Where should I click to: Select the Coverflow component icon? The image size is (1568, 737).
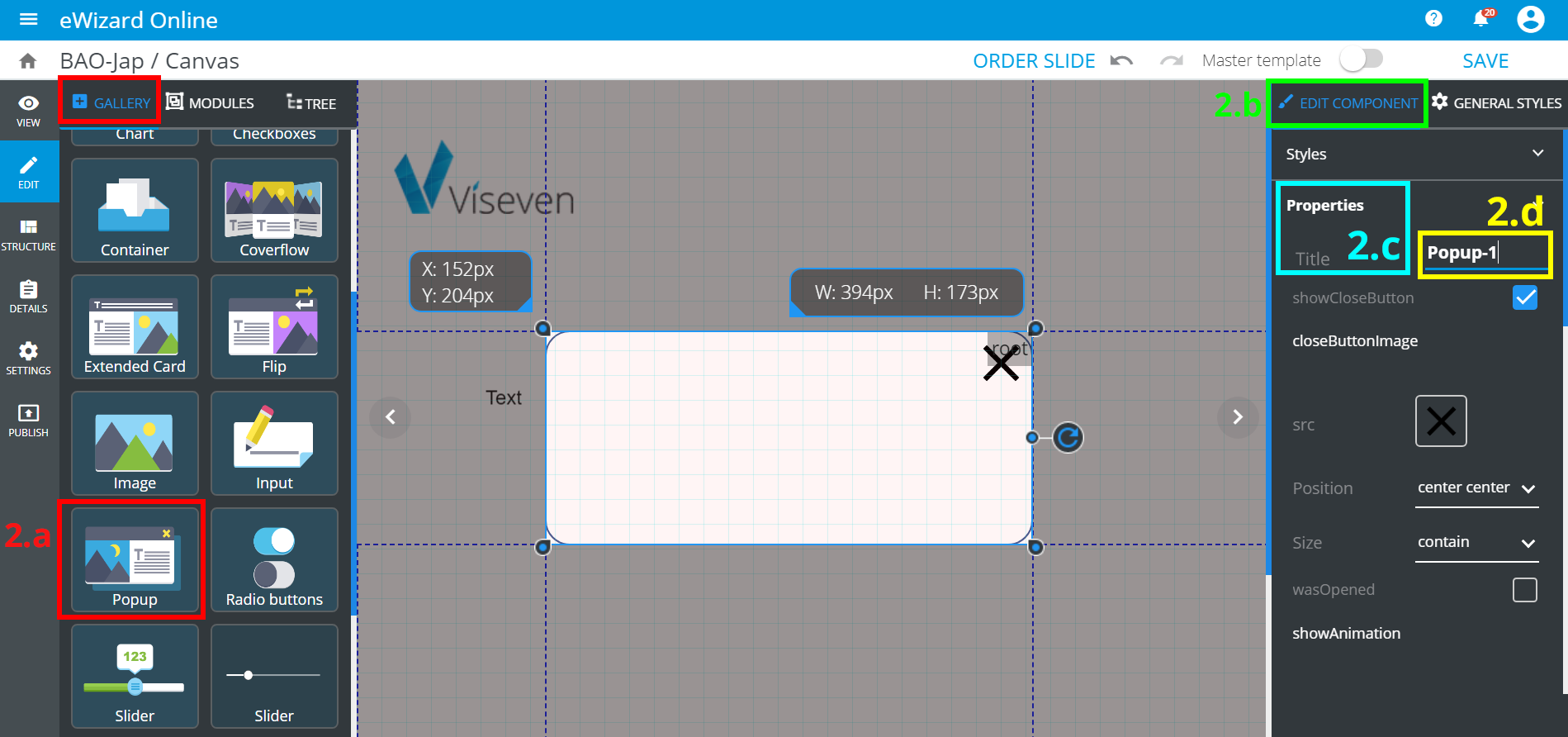(274, 211)
